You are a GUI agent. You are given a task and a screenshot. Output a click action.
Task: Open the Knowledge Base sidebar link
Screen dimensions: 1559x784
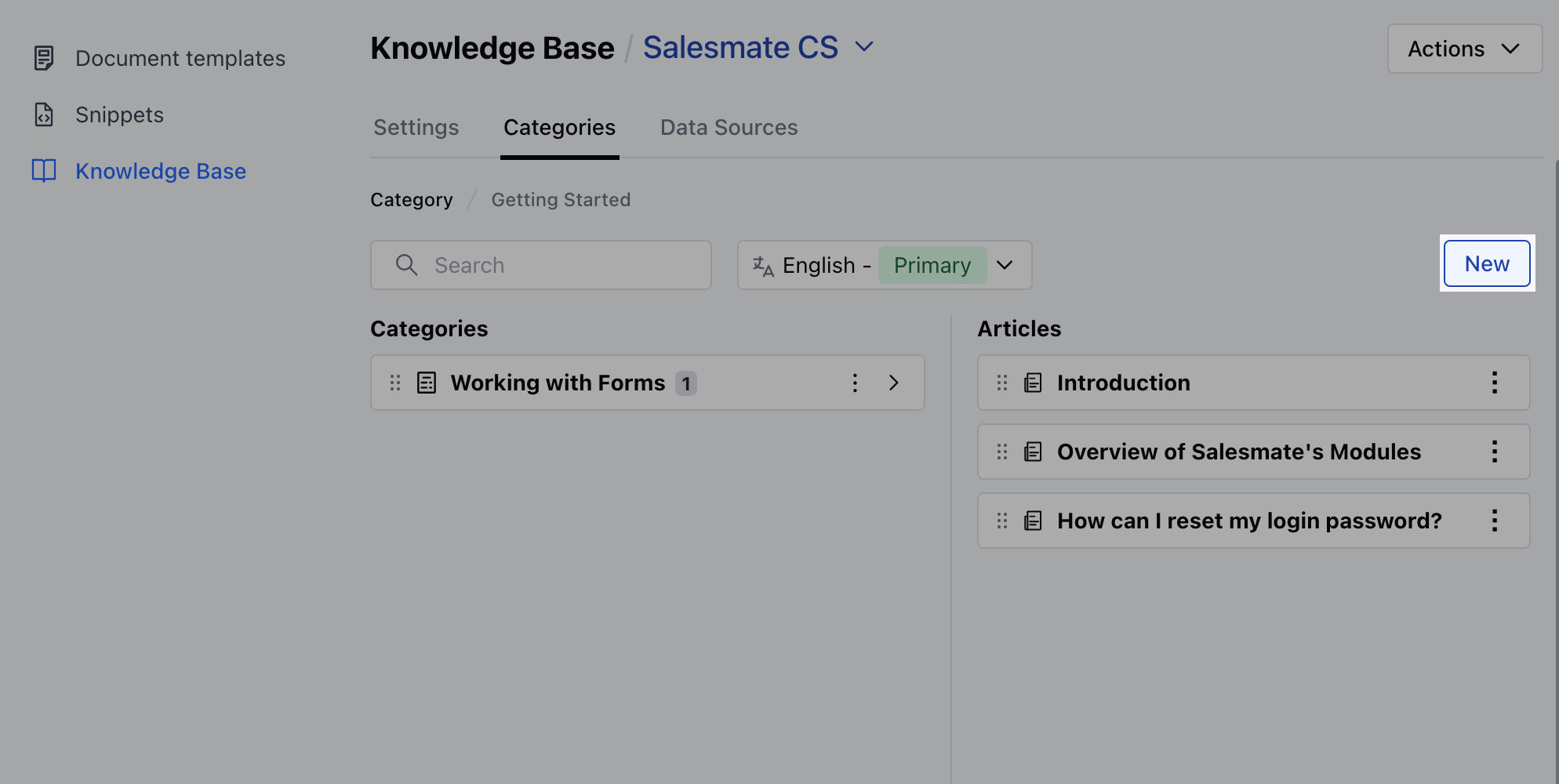pos(161,171)
